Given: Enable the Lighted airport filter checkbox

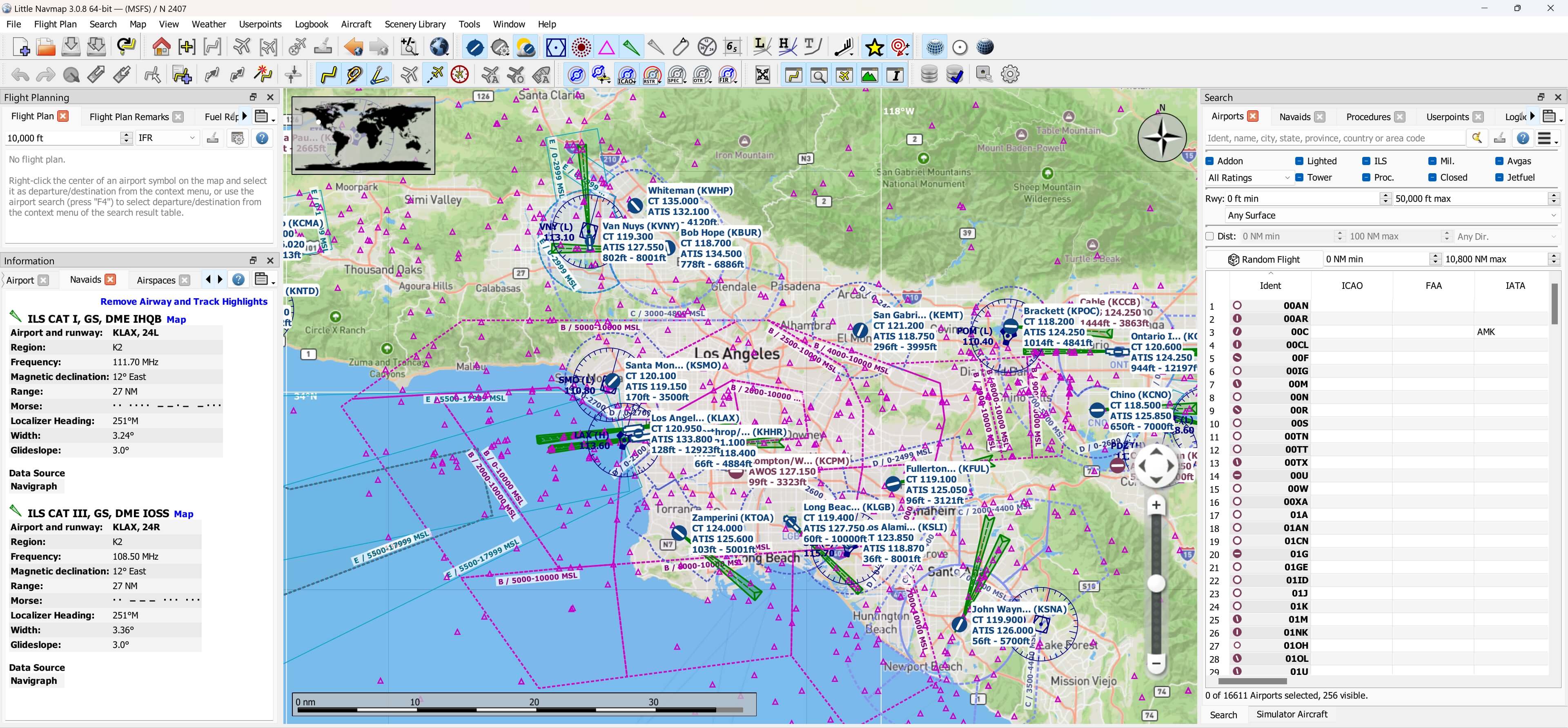Looking at the screenshot, I should pyautogui.click(x=1300, y=161).
